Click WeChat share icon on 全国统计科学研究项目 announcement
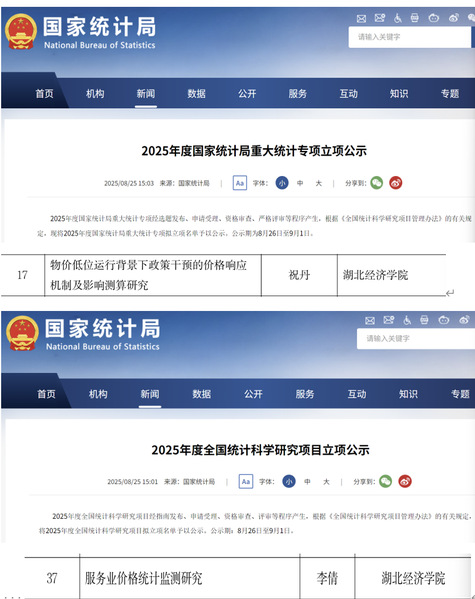475x599 pixels. click(386, 481)
